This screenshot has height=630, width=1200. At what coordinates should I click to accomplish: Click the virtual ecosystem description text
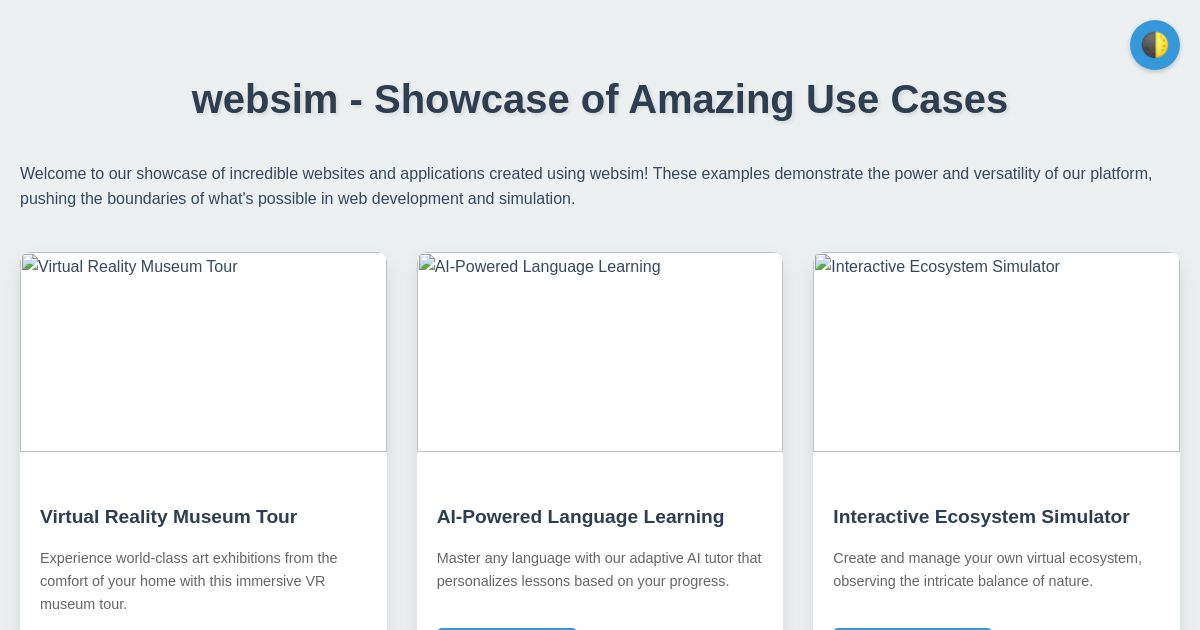(x=987, y=570)
